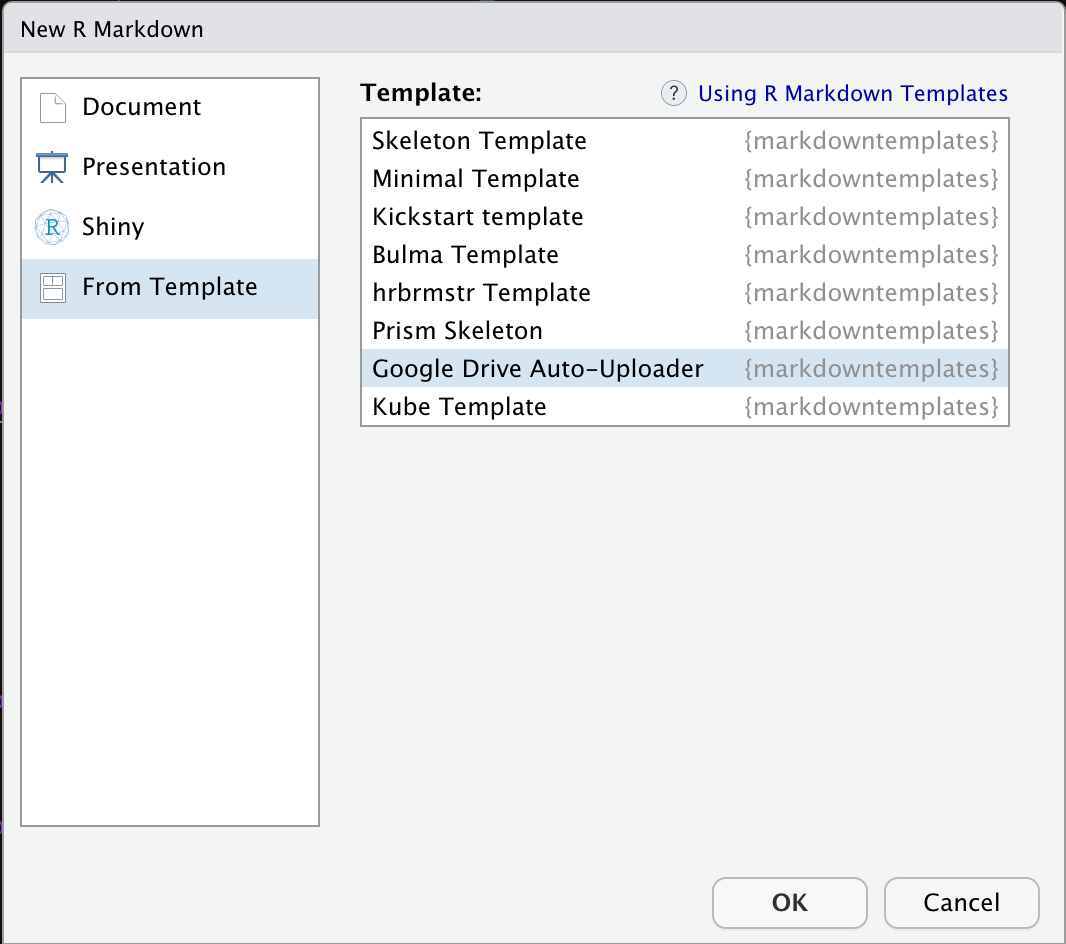1066x944 pixels.
Task: Choose the Kickstart template entry
Action: (478, 217)
